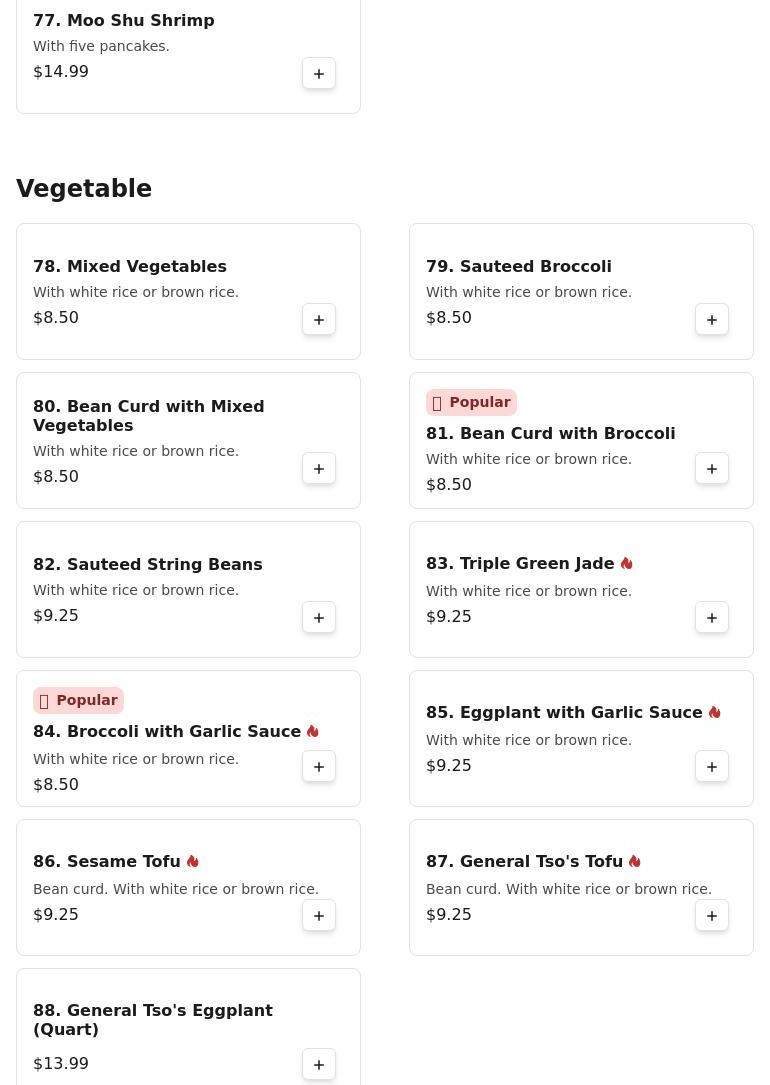The width and height of the screenshot is (770, 1085).
Task: Open 81. Bean Curd with Broccoli details
Action: (550, 433)
